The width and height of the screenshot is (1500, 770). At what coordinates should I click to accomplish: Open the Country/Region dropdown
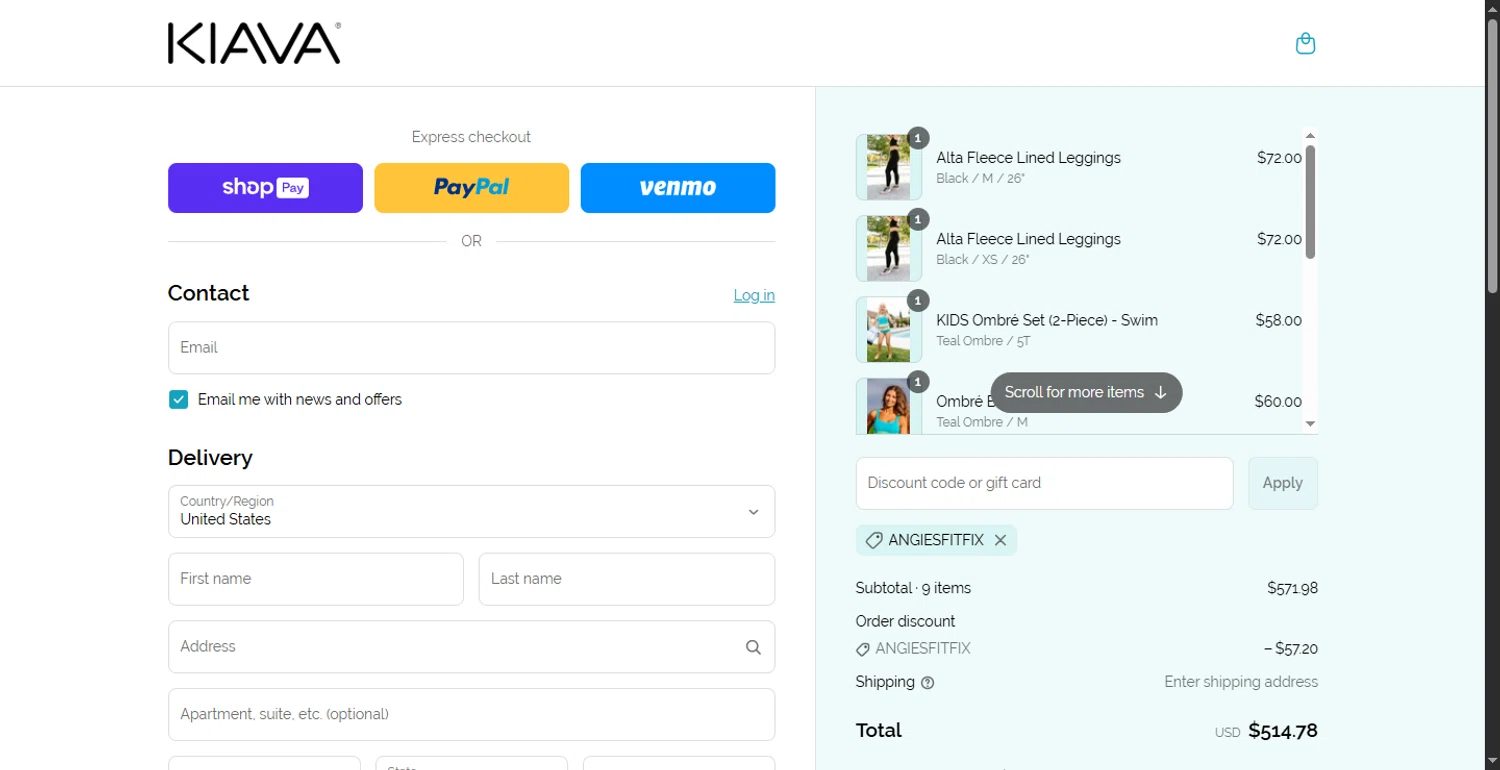pyautogui.click(x=471, y=511)
